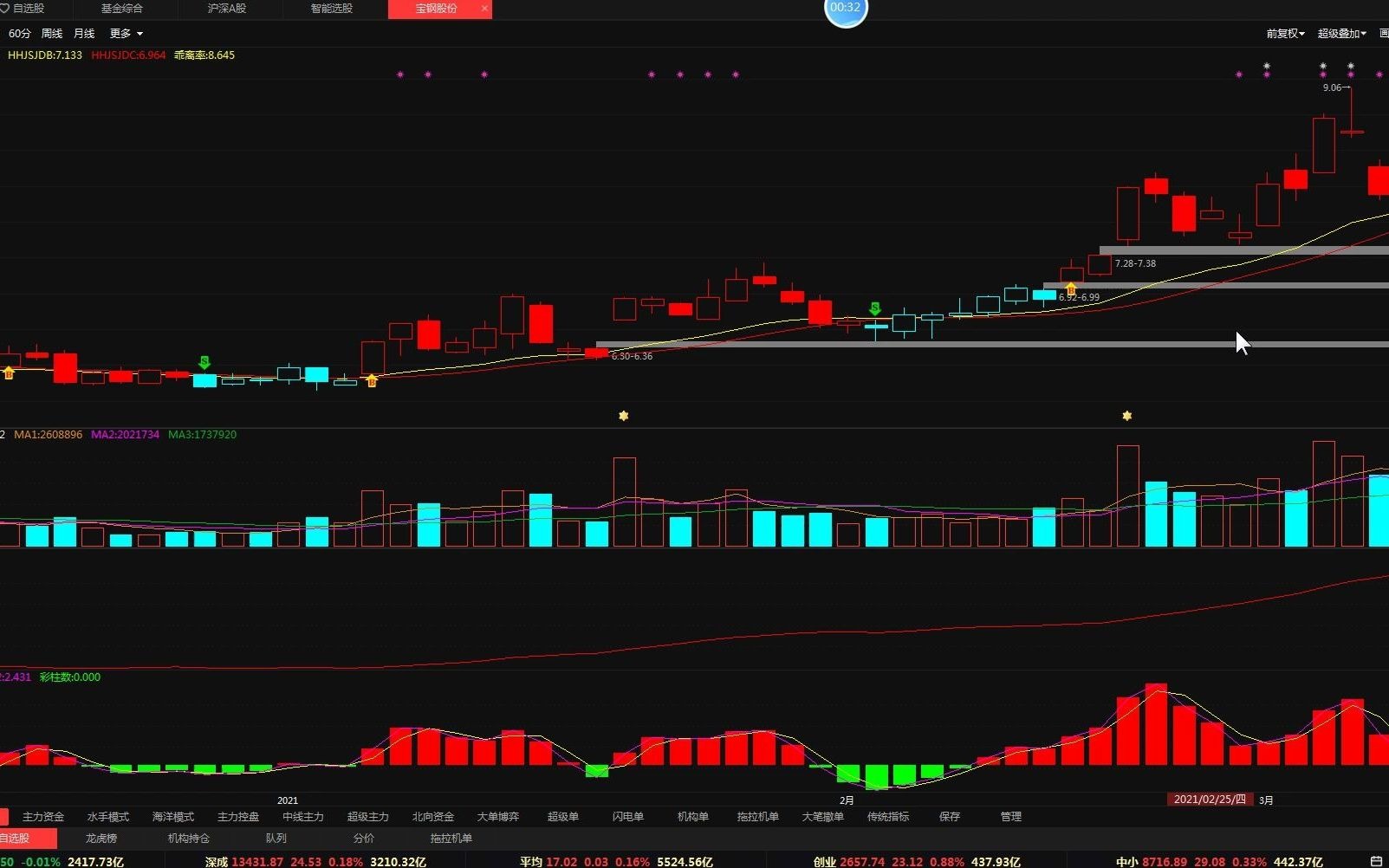Select the 主力控盘 indicator tab
This screenshot has width=1389, height=868.
238,817
